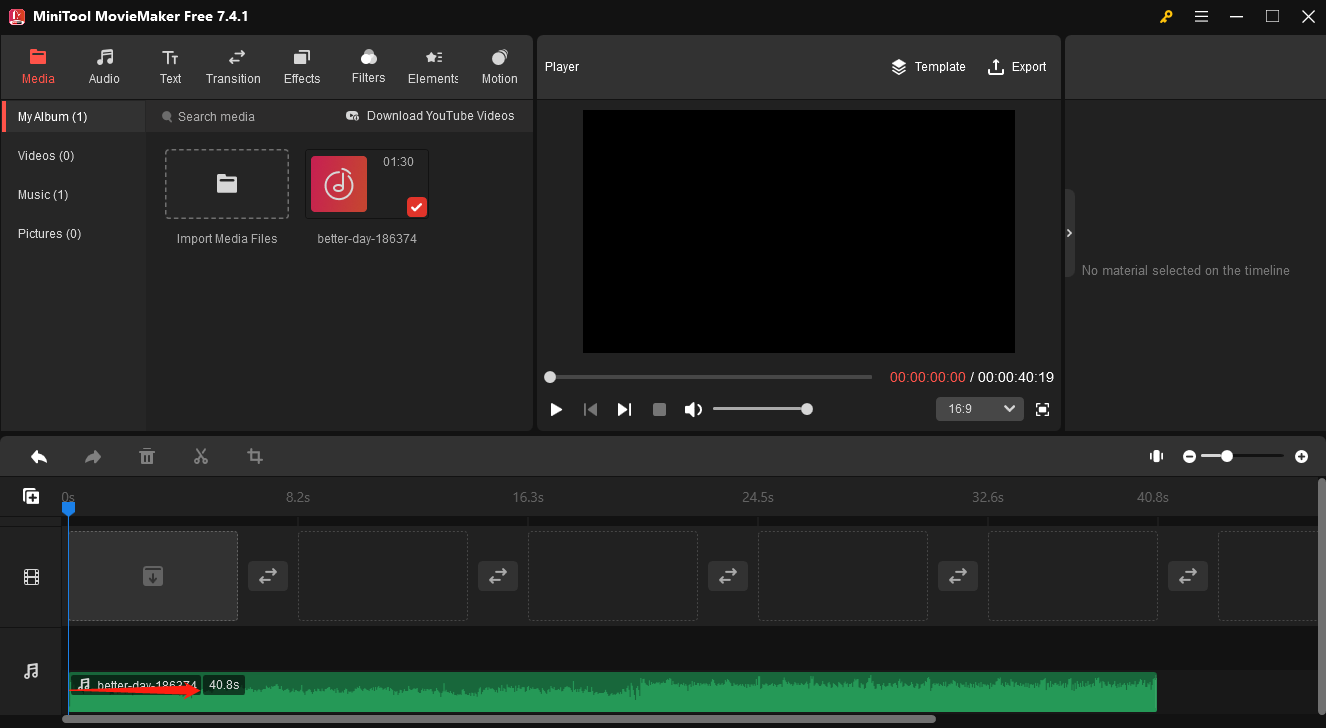Open the Elements tab
The height and width of the screenshot is (728, 1326).
433,67
